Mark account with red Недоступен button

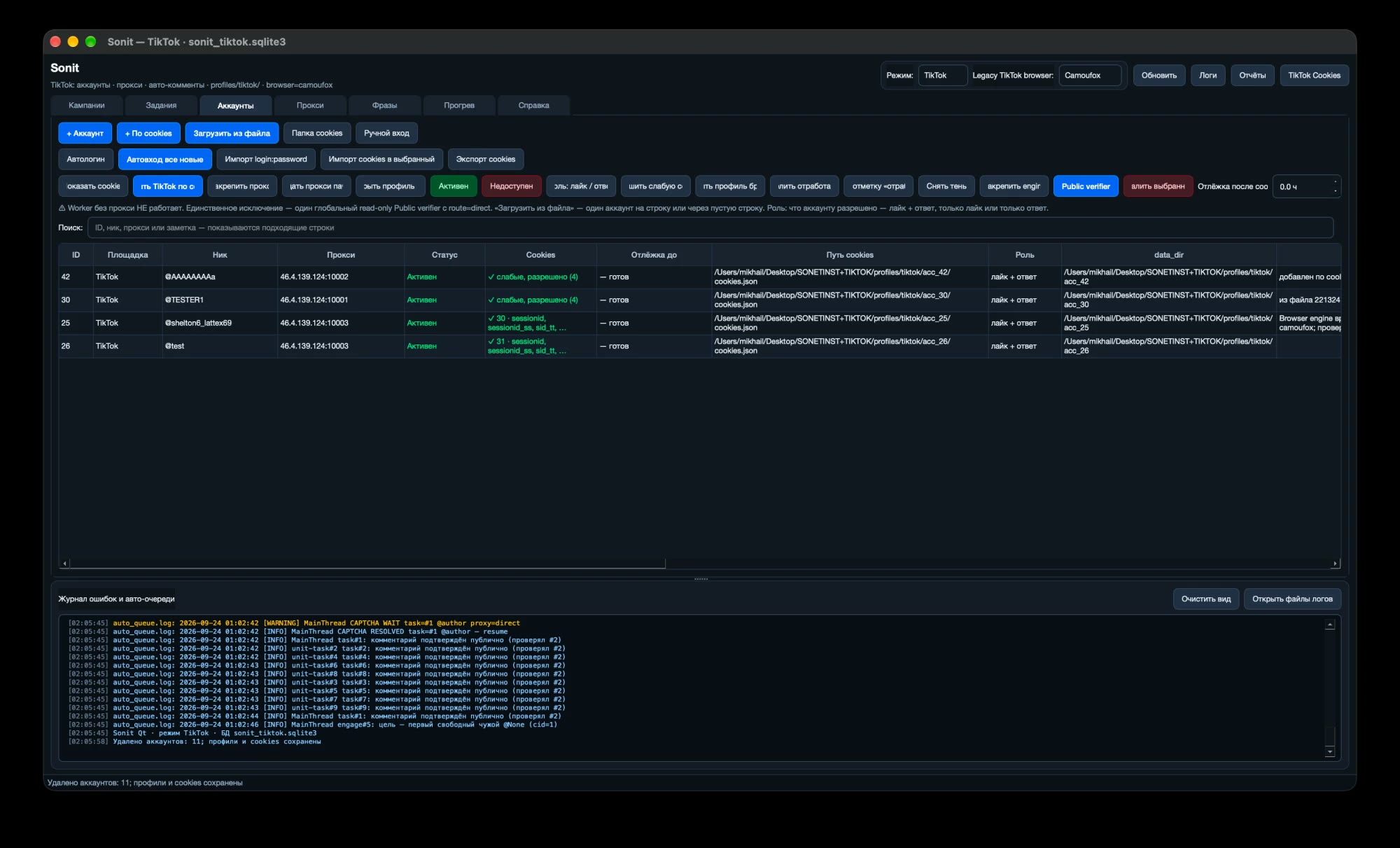(x=511, y=186)
